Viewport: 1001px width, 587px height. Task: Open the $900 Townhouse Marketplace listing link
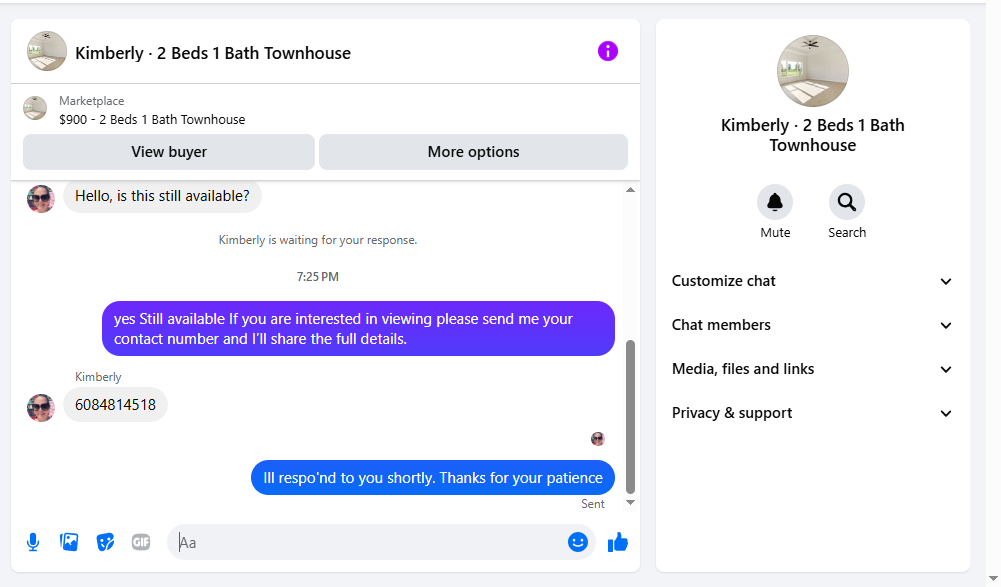pos(152,119)
